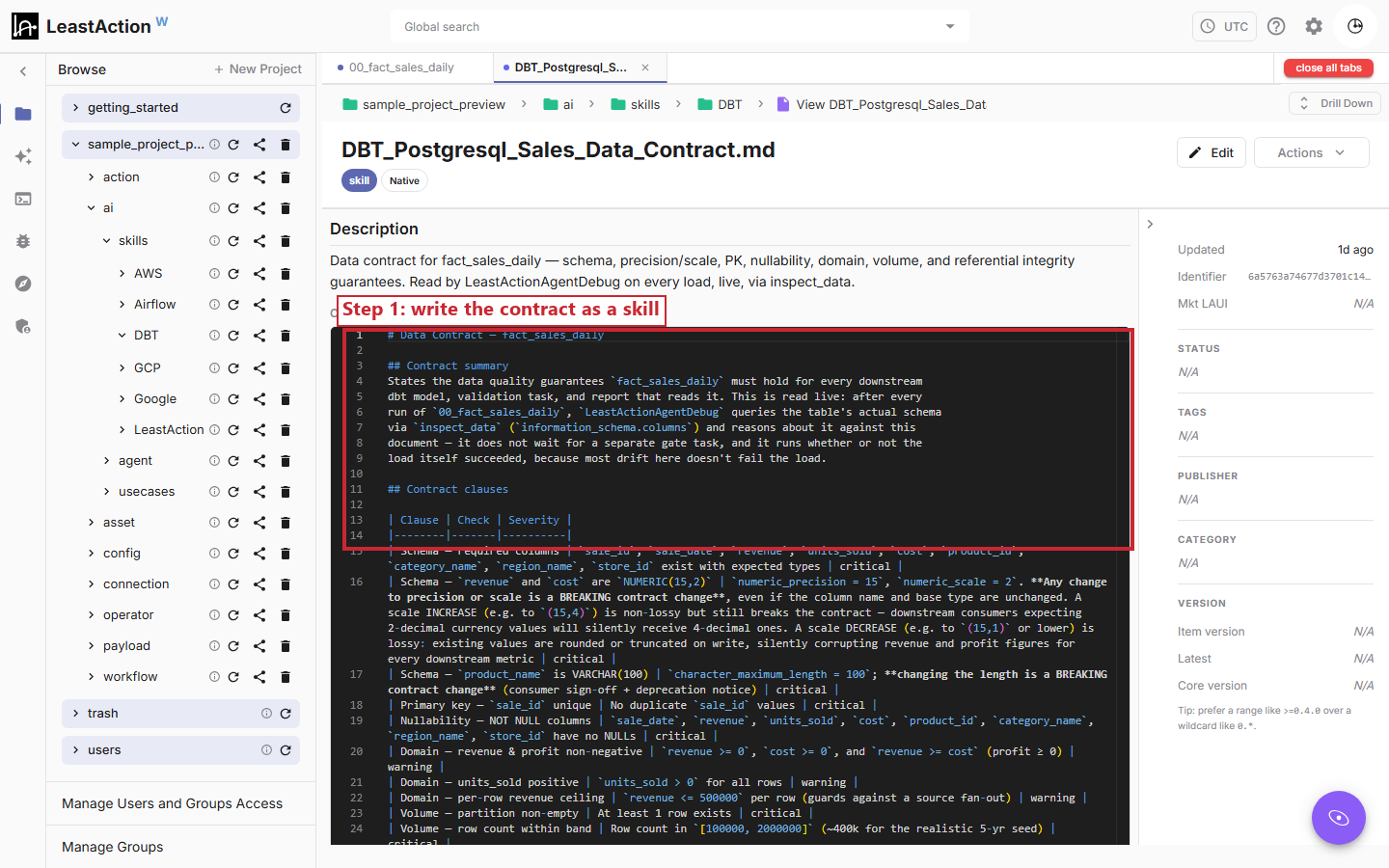The width and height of the screenshot is (1389, 868).
Task: Delete the sample_project_p... project
Action: 286,145
